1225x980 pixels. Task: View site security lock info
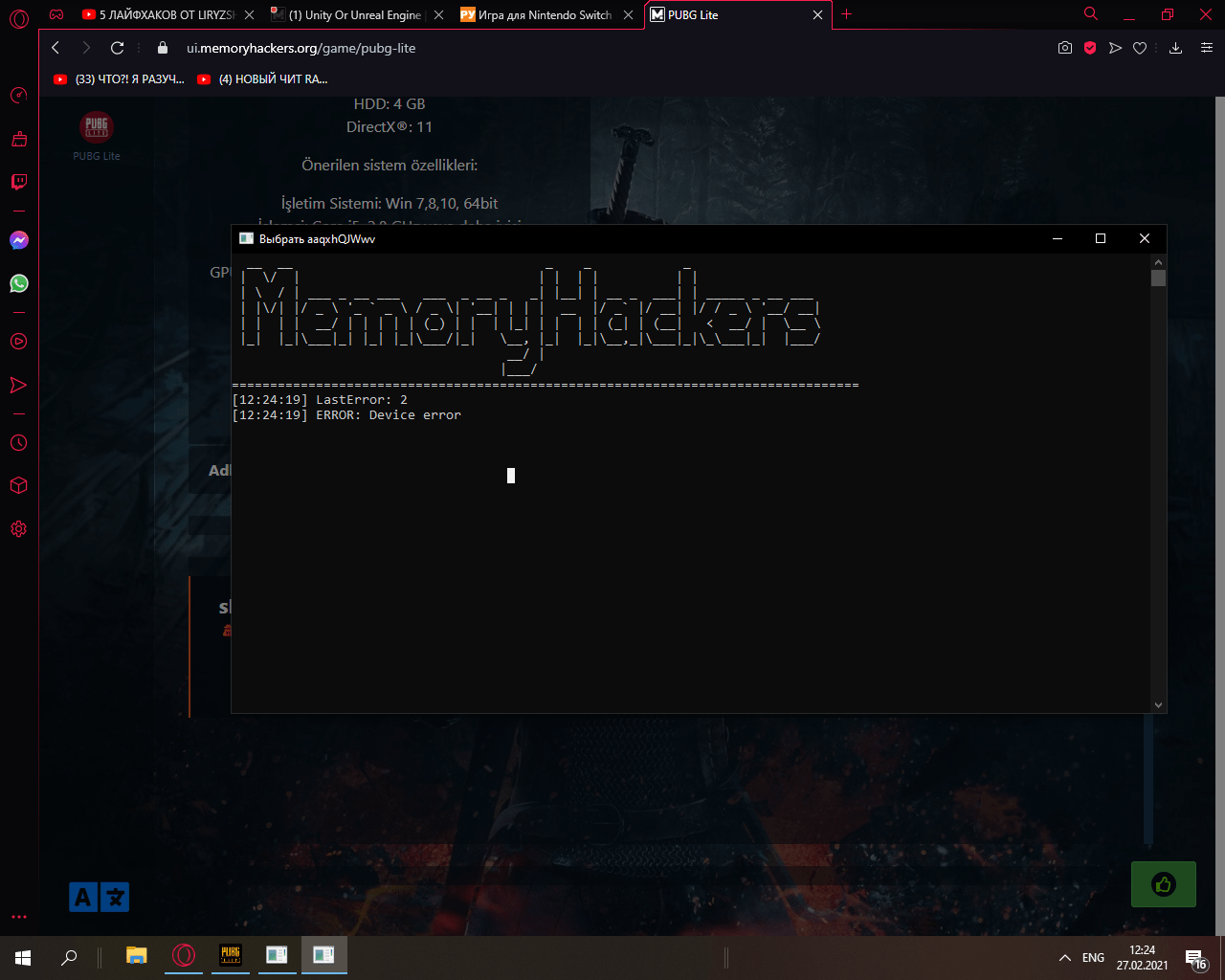[x=162, y=48]
